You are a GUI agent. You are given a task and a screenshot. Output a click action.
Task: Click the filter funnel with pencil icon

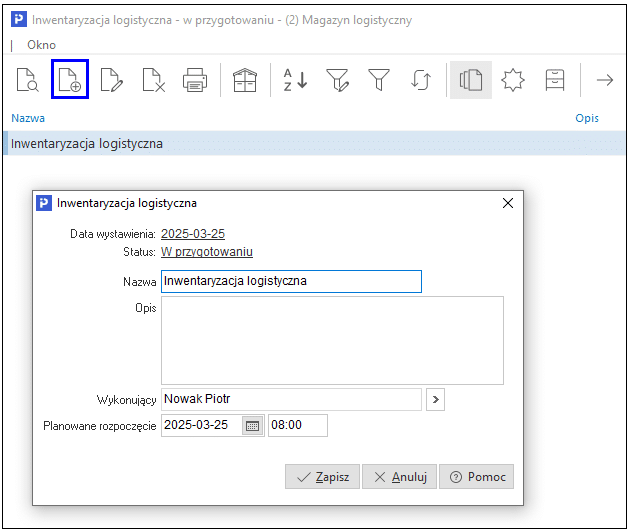[x=337, y=80]
